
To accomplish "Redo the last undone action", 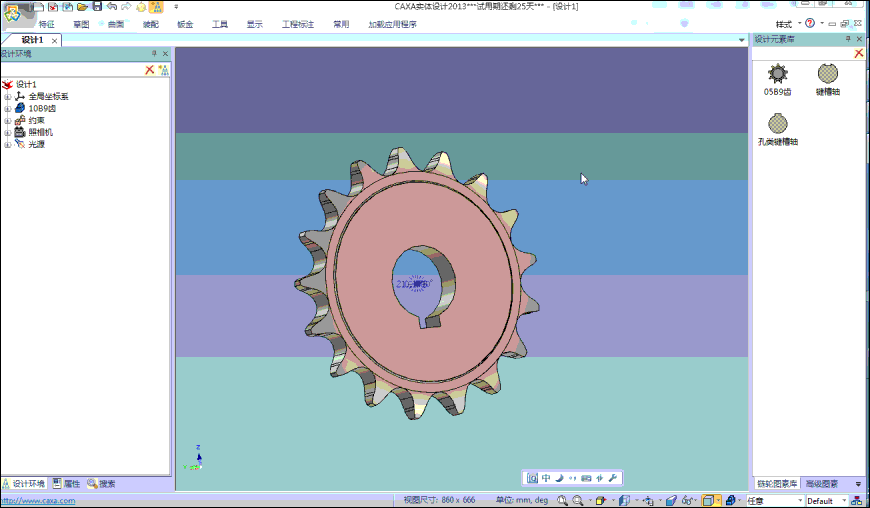I will point(126,7).
